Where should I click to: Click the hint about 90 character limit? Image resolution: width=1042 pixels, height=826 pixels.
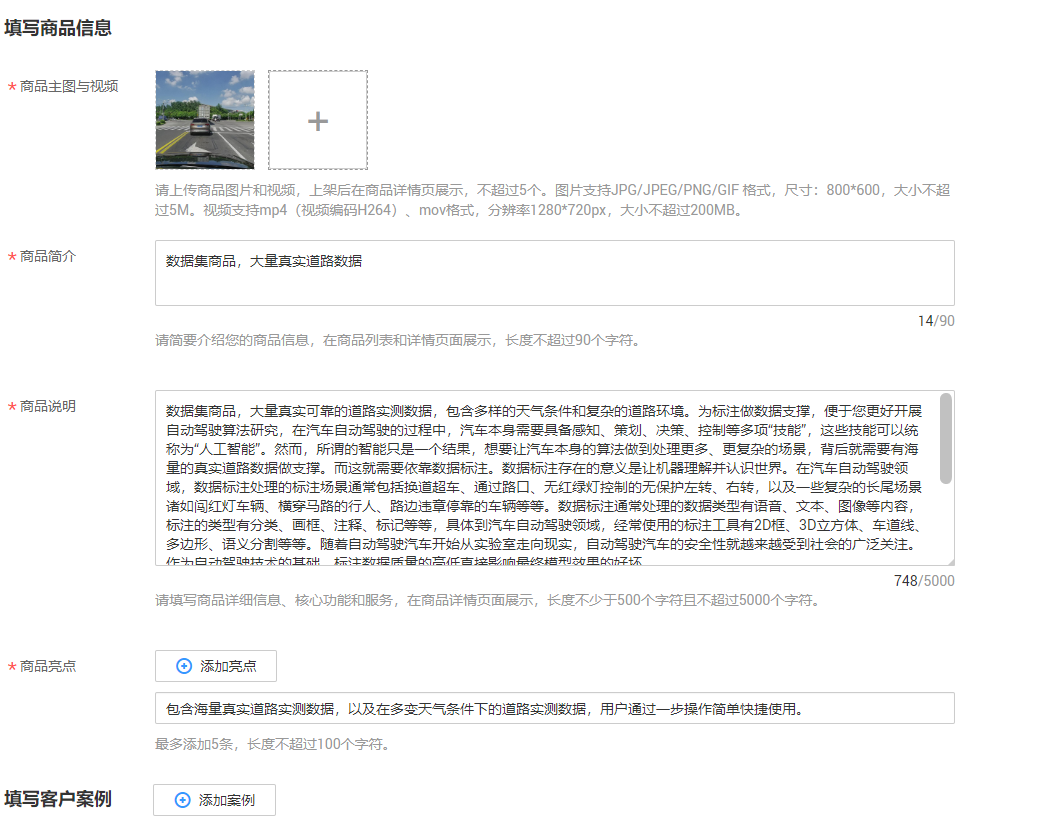pyautogui.click(x=399, y=340)
